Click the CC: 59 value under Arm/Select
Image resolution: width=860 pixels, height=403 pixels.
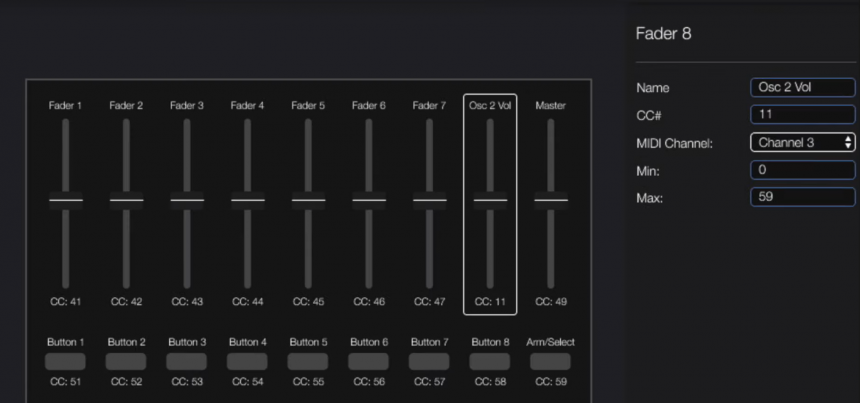(551, 382)
